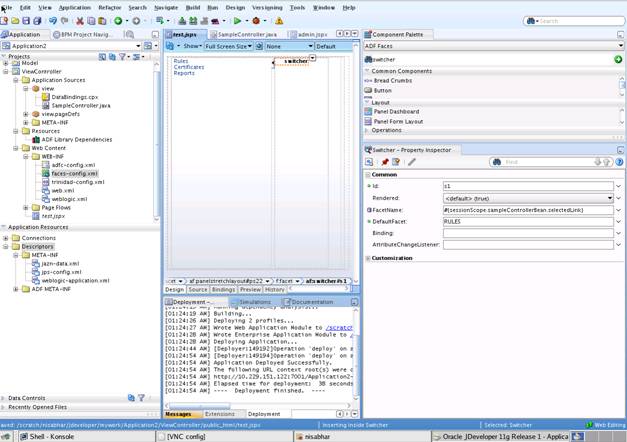This screenshot has width=627, height=442.
Task: Click the Cut (red scissors) toolbar icon
Action: pos(80,21)
